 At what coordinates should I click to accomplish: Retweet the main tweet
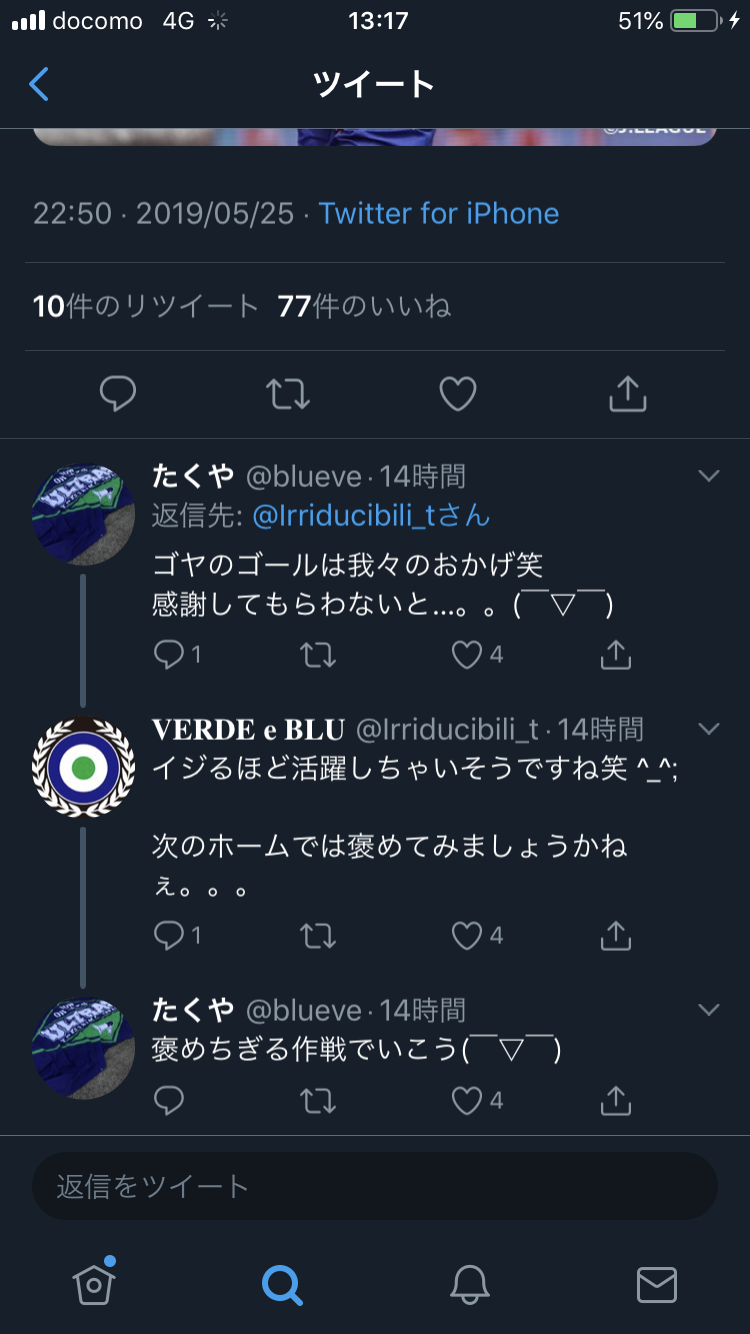288,395
